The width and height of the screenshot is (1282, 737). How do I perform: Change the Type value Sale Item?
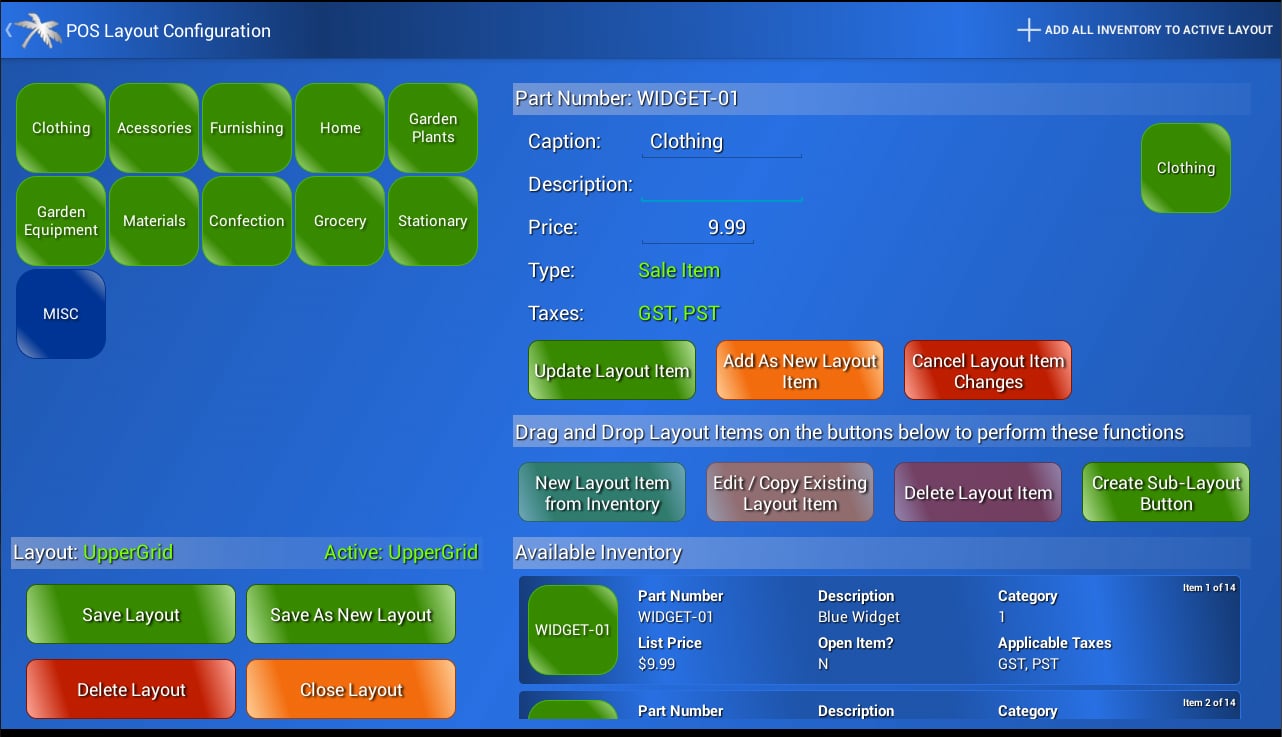[679, 270]
